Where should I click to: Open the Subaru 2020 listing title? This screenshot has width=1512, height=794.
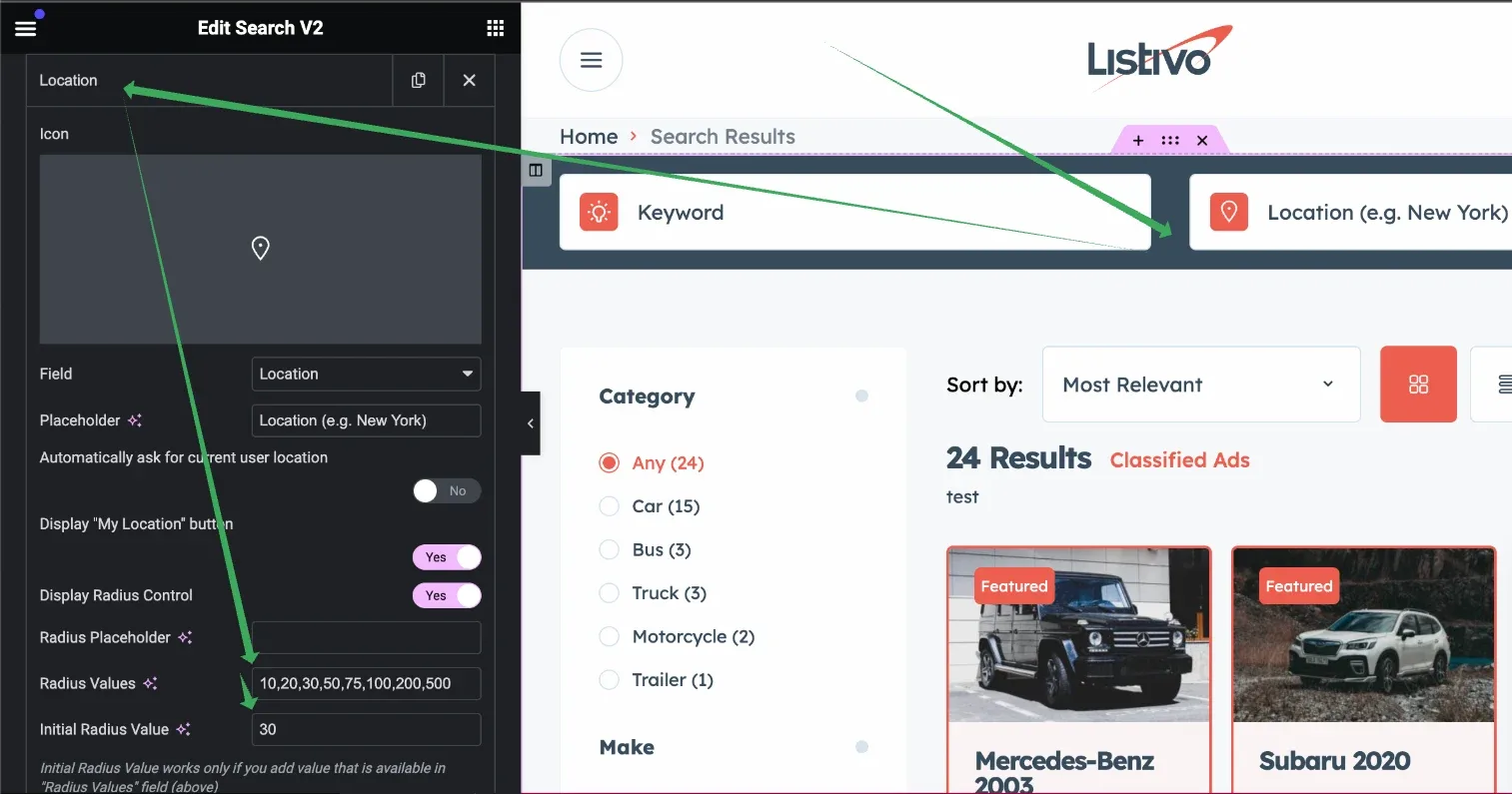point(1334,761)
